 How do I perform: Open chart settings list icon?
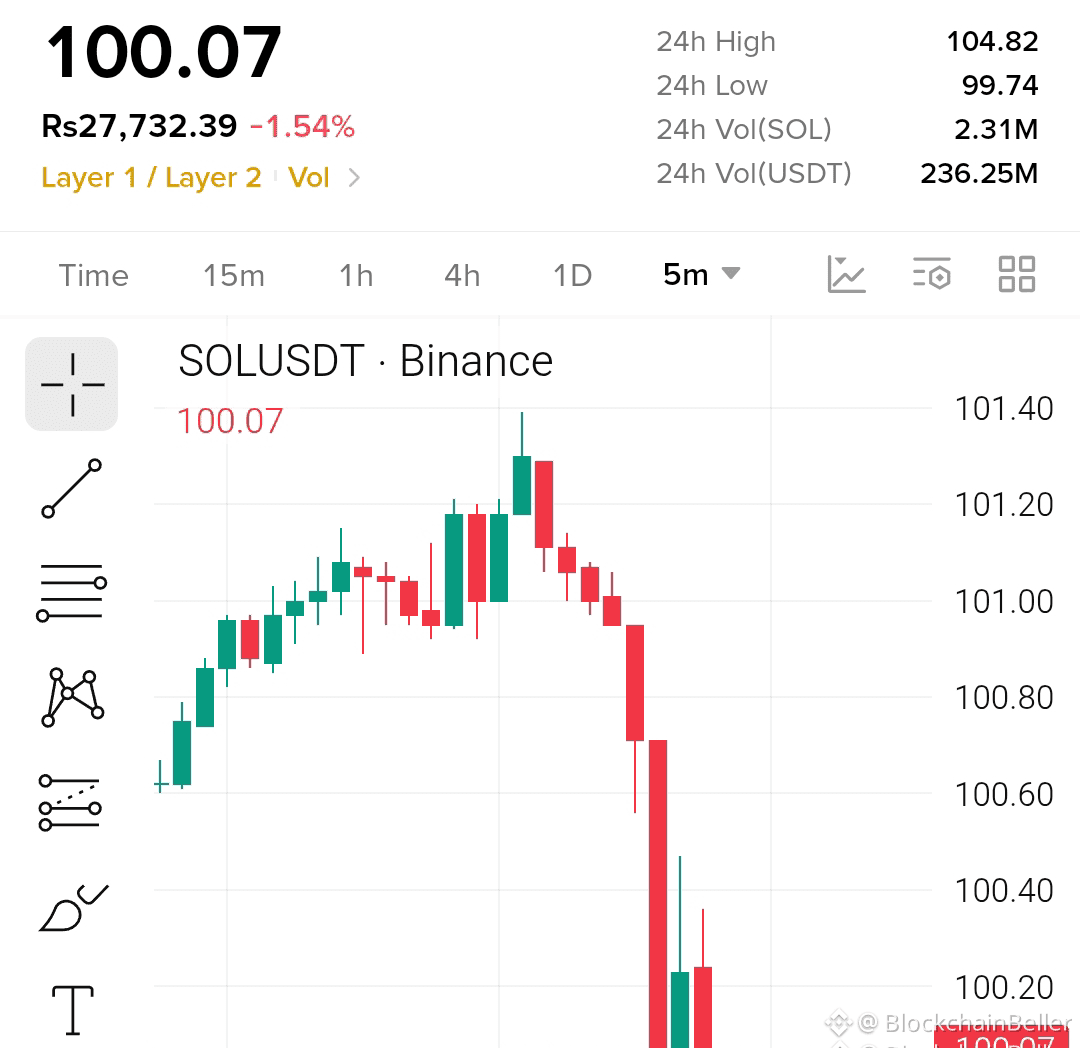932,274
